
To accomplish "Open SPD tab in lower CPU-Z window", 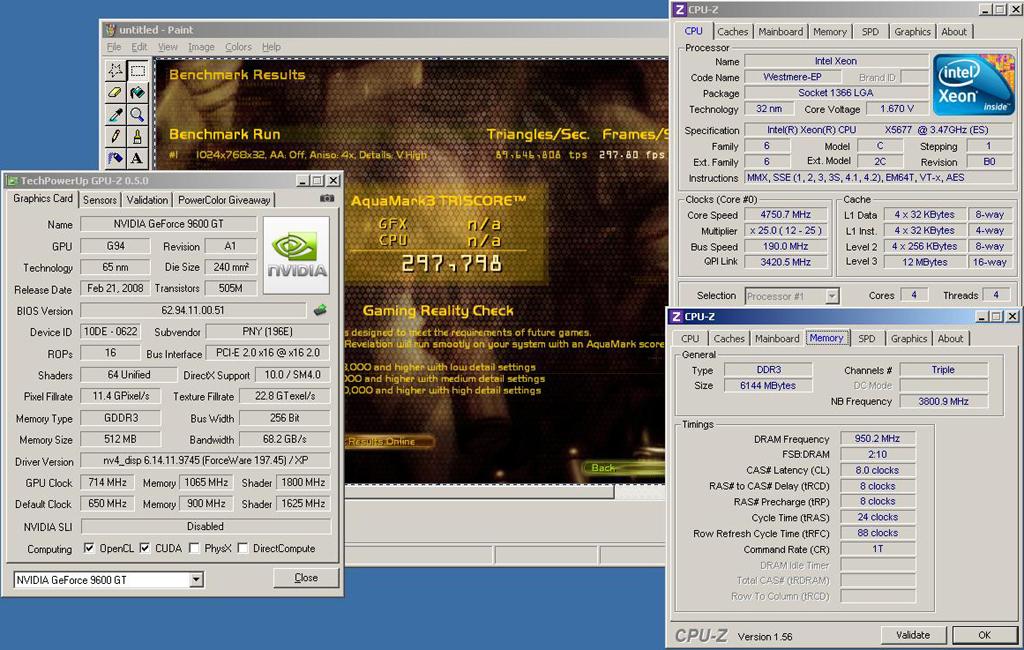I will [x=867, y=338].
